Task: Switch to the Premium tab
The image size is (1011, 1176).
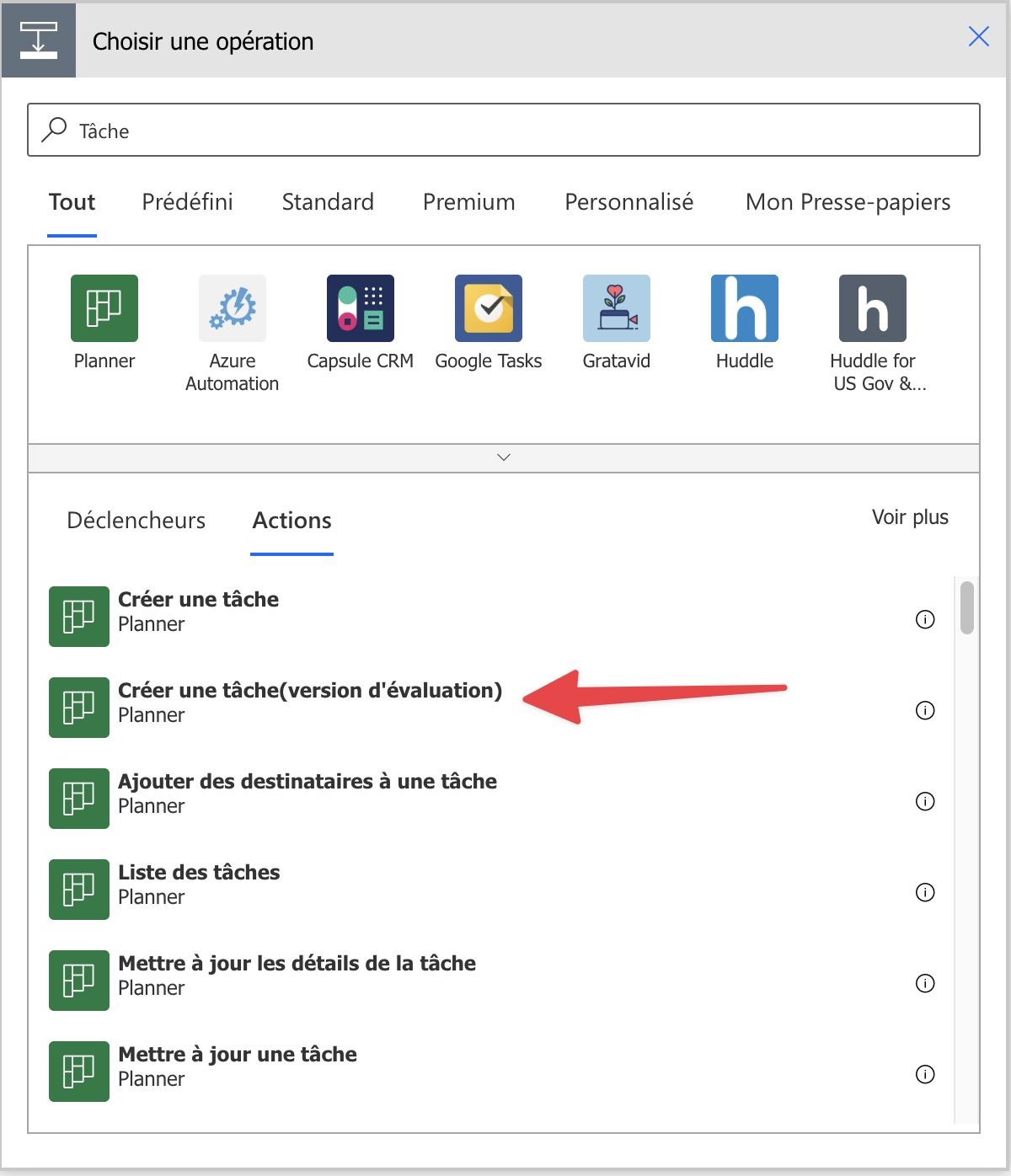Action: (x=468, y=202)
